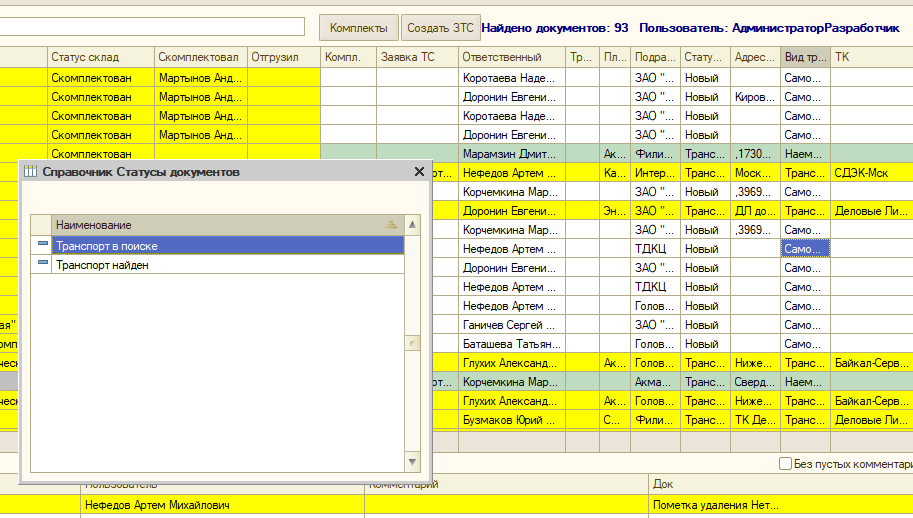Sort by the Наименование column header
Viewport: 913px width, 518px height.
pyautogui.click(x=228, y=225)
